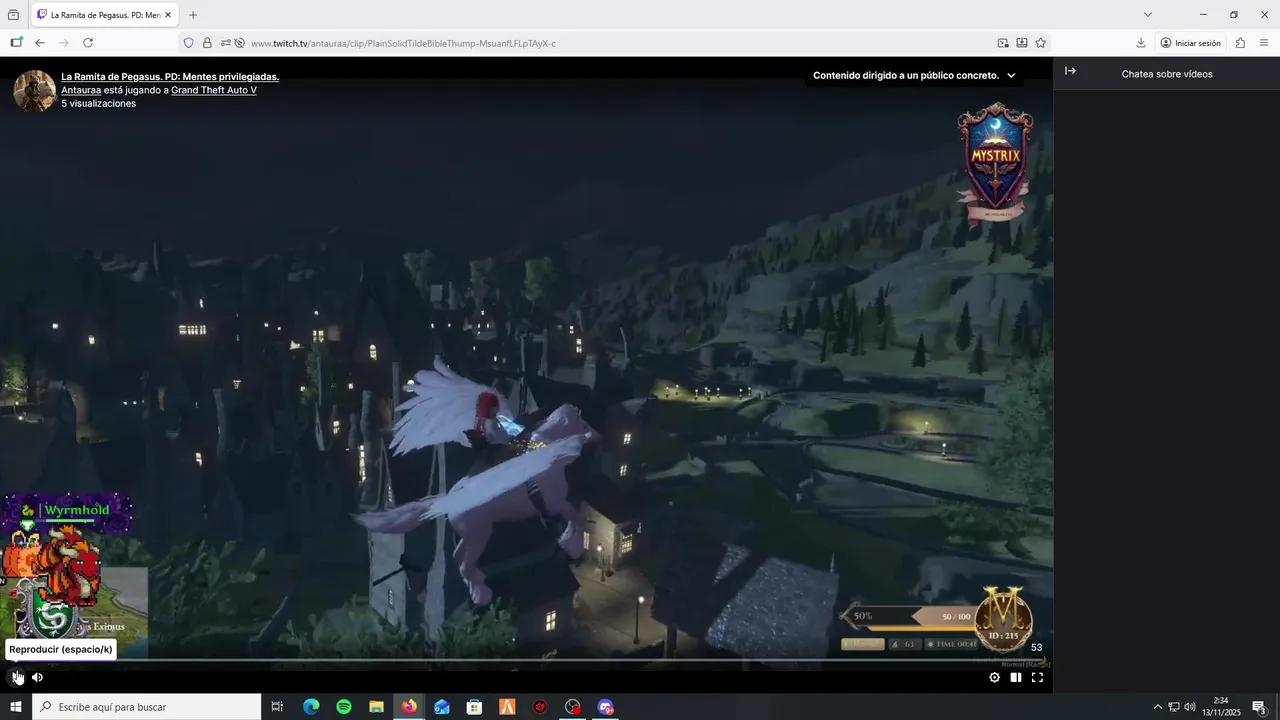The height and width of the screenshot is (720, 1280).
Task: Open the system volume tray icon
Action: pyautogui.click(x=1190, y=707)
